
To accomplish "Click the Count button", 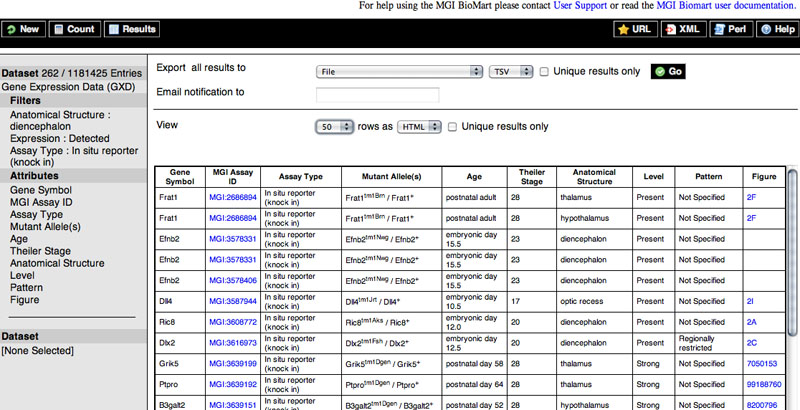I will click(x=75, y=29).
